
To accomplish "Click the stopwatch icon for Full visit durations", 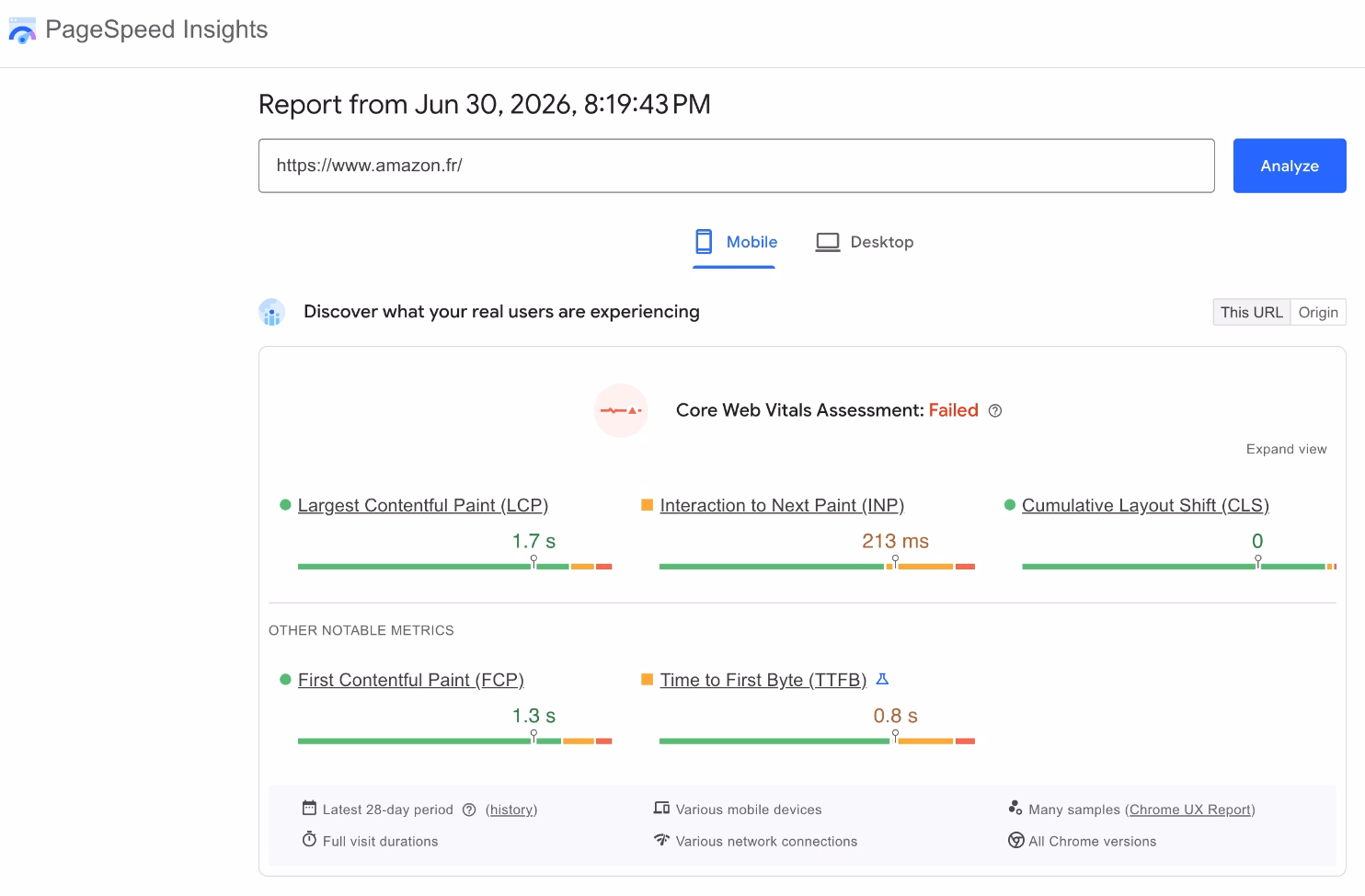I will (309, 840).
